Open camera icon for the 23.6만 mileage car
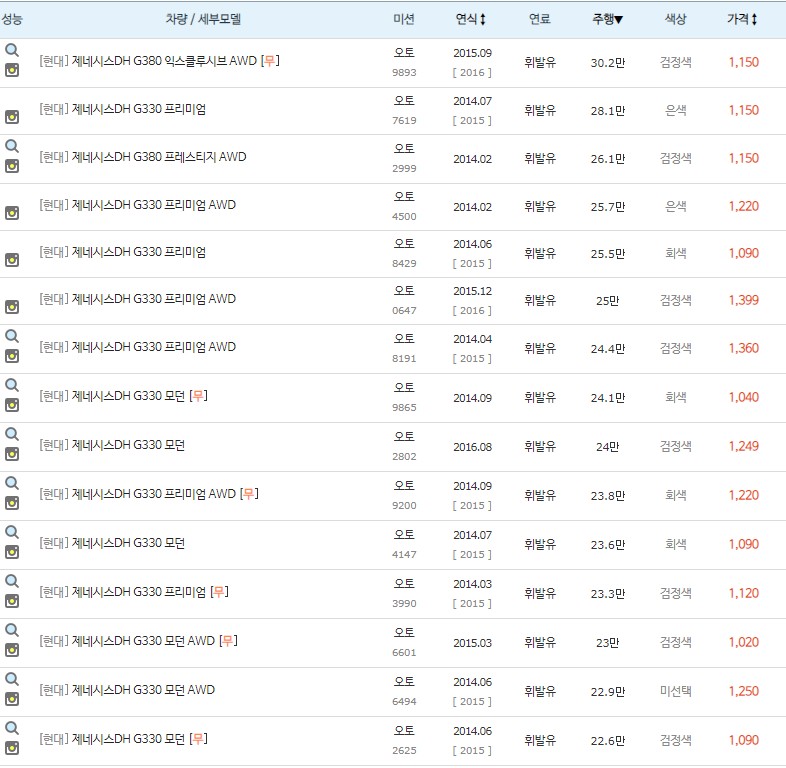Image resolution: width=786 pixels, height=768 pixels. [x=12, y=552]
